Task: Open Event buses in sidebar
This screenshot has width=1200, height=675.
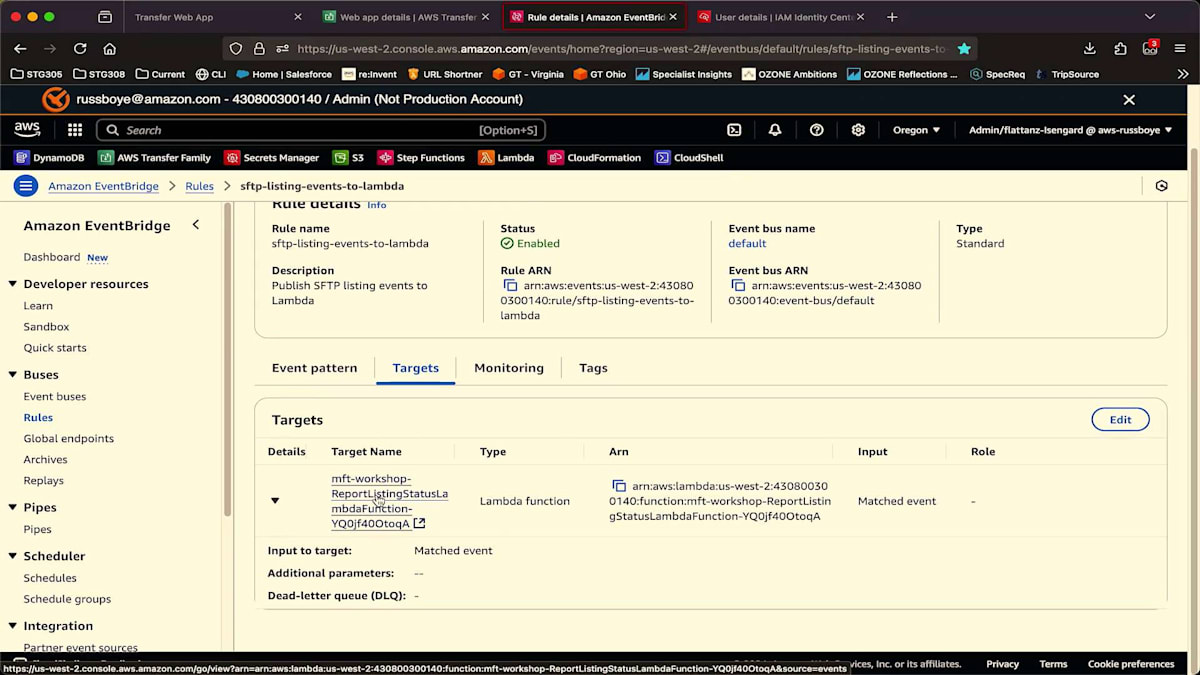Action: click(55, 397)
